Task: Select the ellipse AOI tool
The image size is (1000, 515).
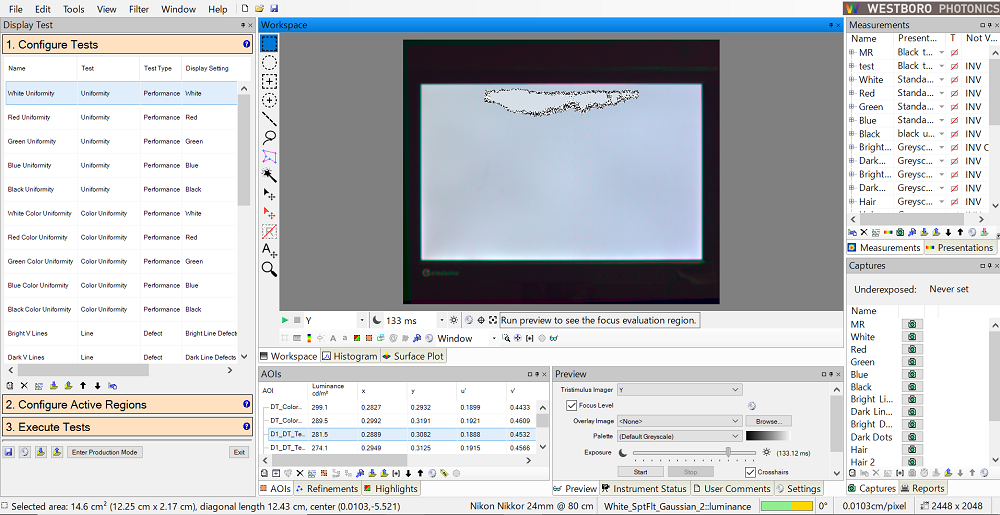Action: tap(269, 62)
